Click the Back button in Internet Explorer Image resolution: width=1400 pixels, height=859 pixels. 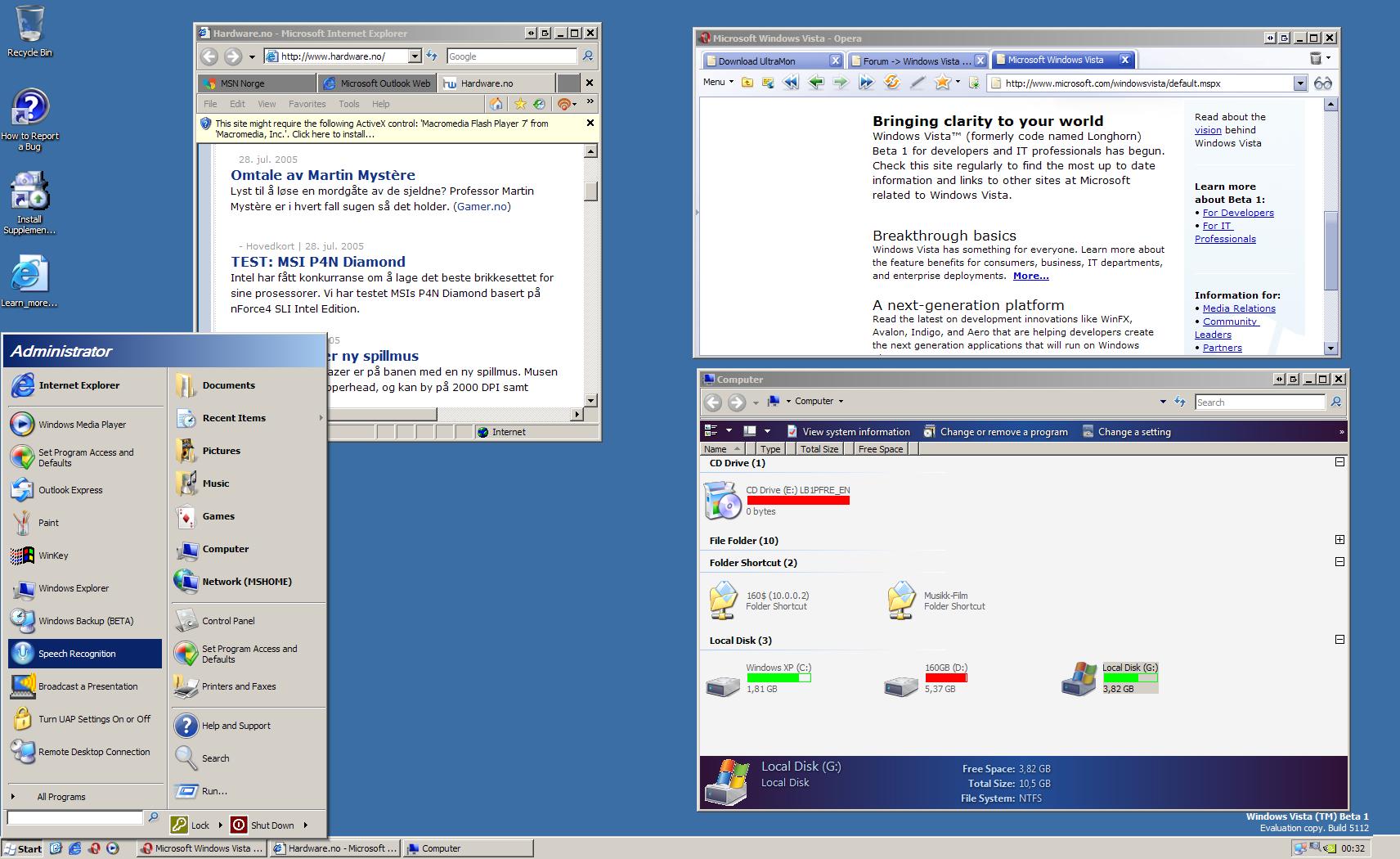tap(209, 56)
